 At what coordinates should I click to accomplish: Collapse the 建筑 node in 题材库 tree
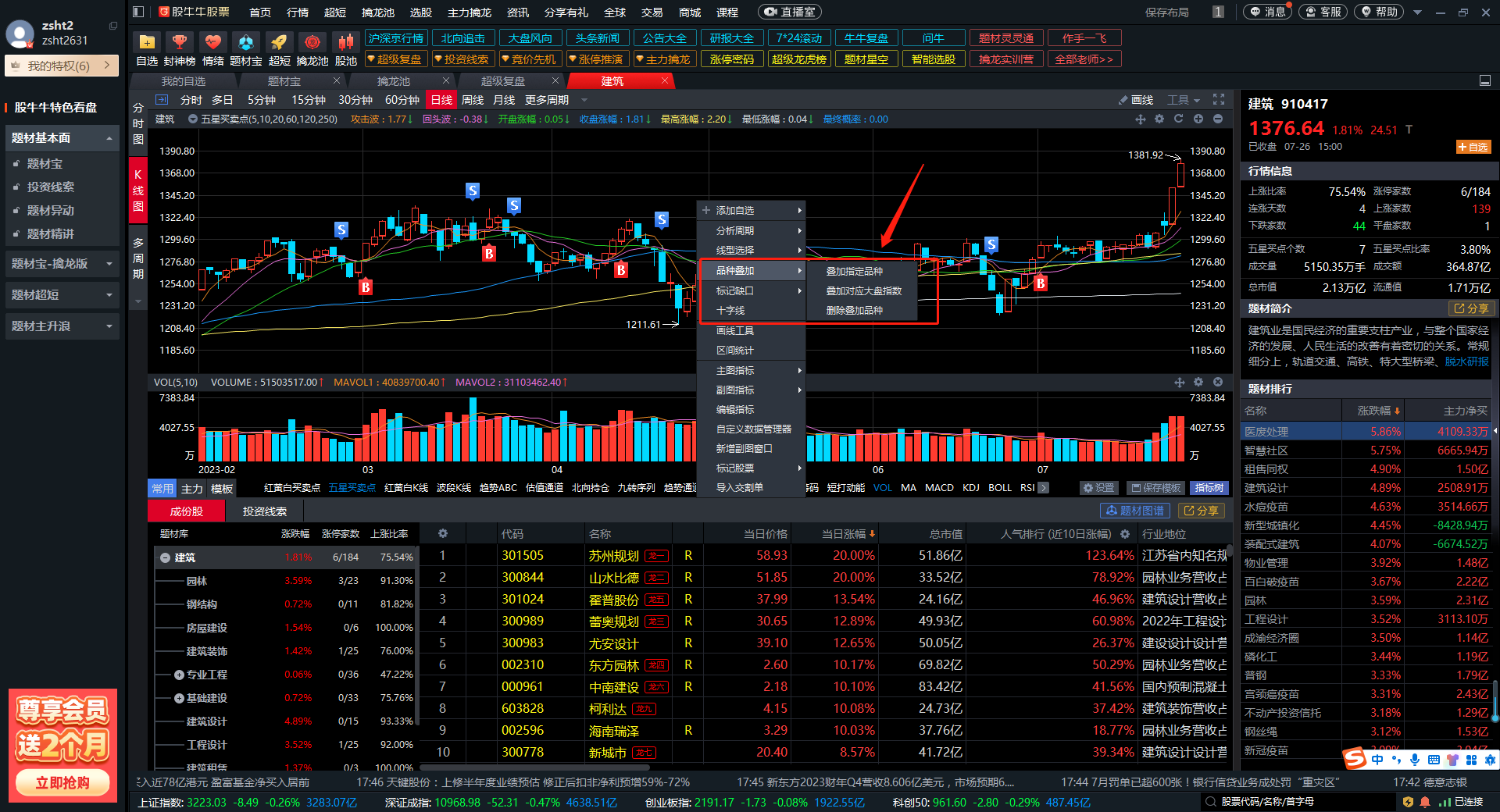tap(166, 557)
